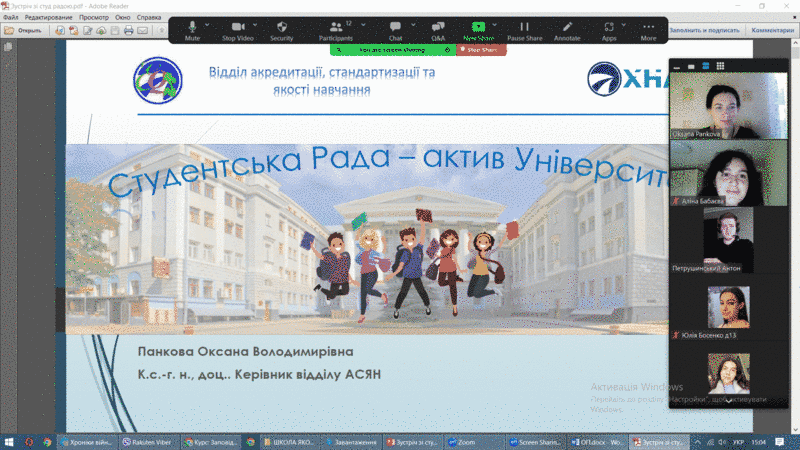Click the print icon in Adobe Reader toolbar
Image resolution: width=800 pixels, height=450 pixels.
coord(129,31)
